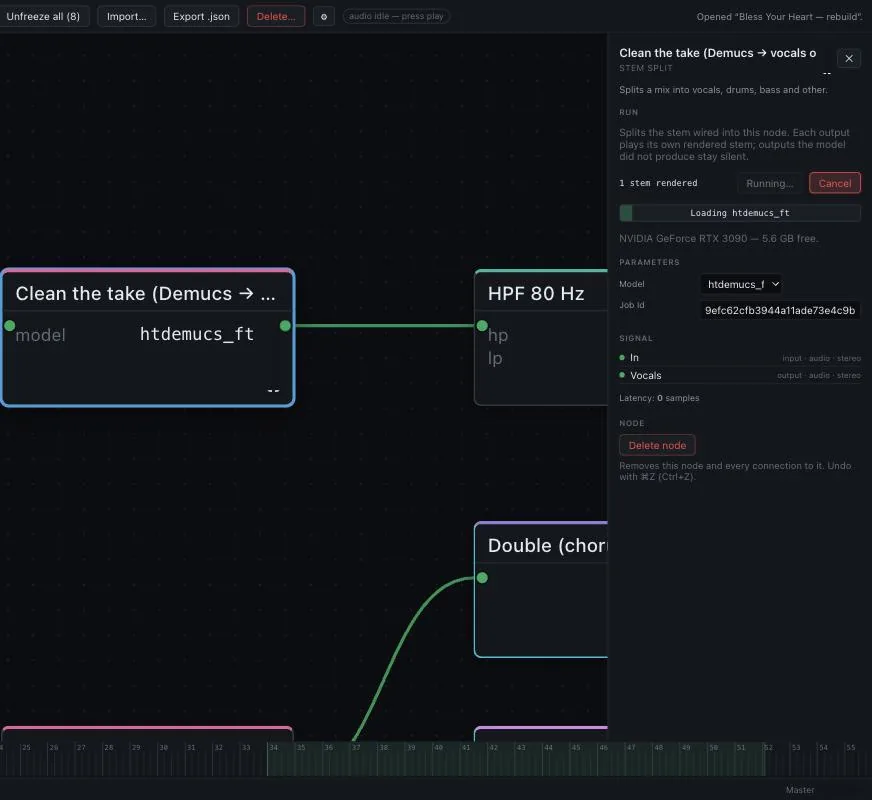Click the In input signal row
Screen dimensions: 872x800
pyautogui.click(x=740, y=357)
